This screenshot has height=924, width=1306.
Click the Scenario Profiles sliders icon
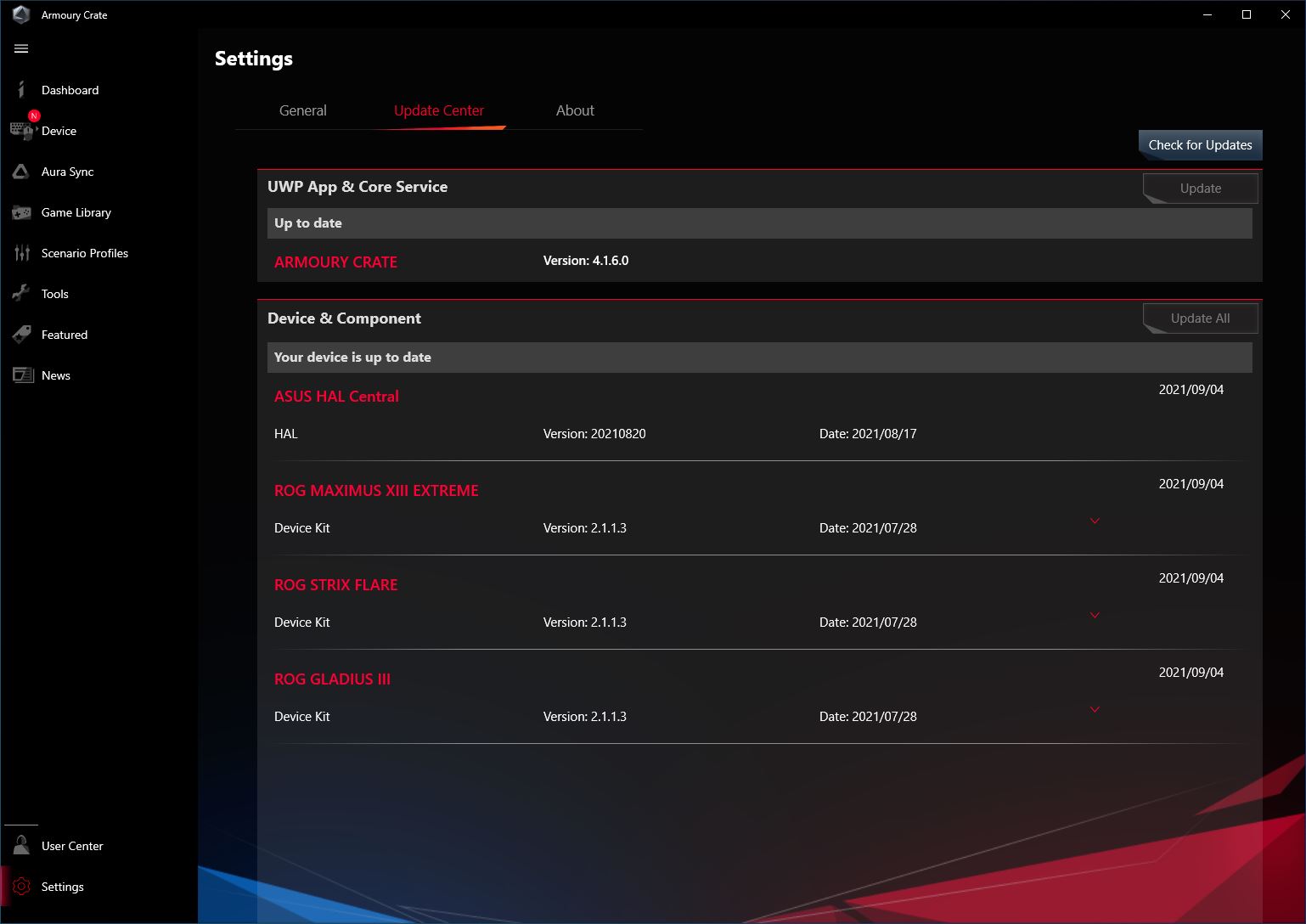(22, 253)
